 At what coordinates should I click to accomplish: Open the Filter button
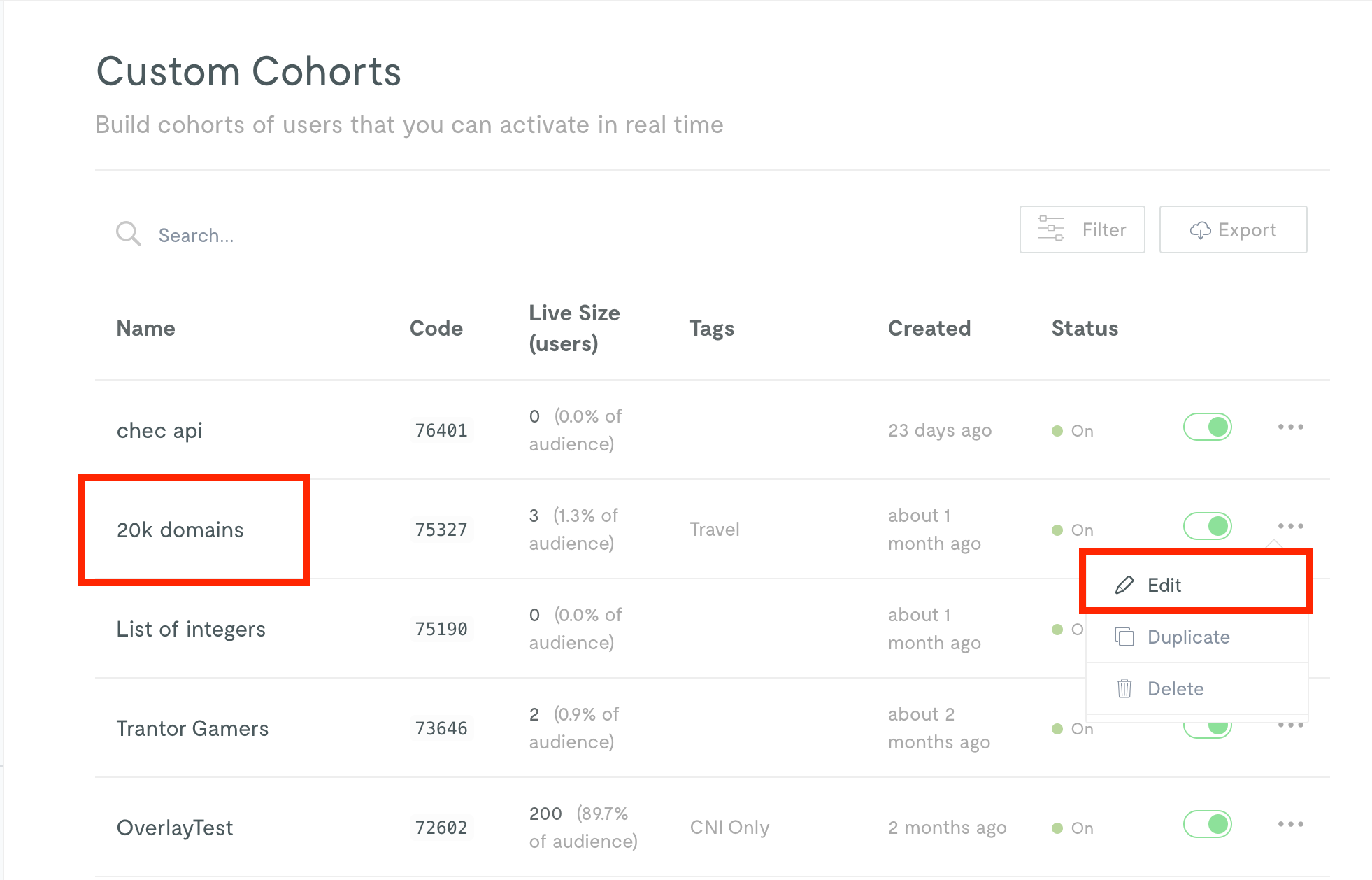(1082, 229)
